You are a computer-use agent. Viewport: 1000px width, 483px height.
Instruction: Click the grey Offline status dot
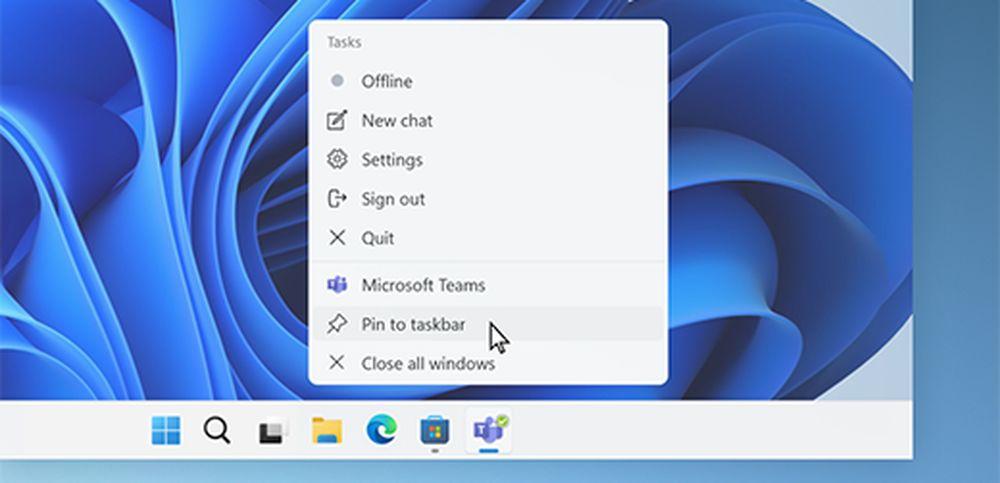coord(337,81)
